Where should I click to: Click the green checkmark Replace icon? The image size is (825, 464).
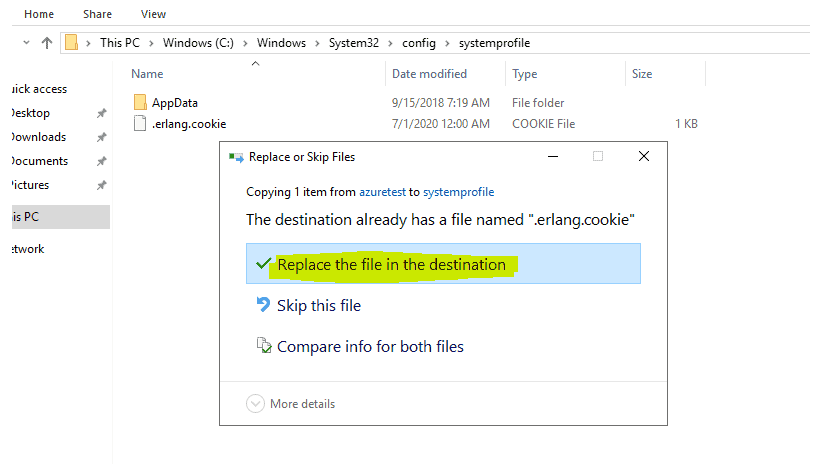tap(263, 264)
